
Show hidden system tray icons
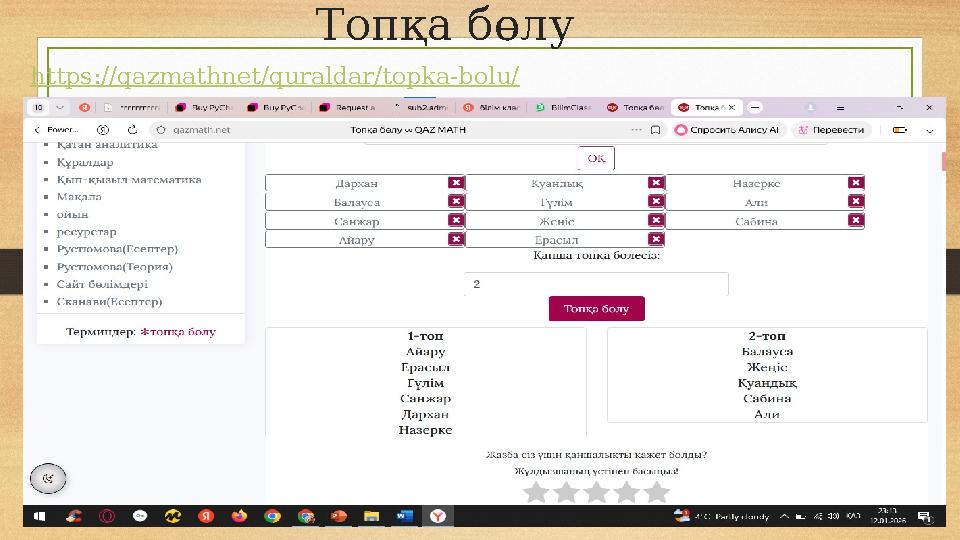784,516
